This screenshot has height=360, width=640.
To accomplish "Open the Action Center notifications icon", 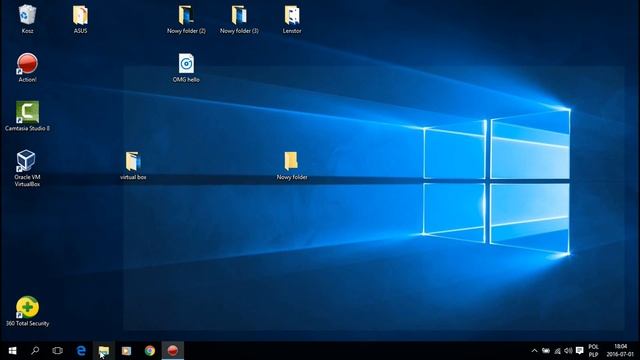I will (580, 351).
